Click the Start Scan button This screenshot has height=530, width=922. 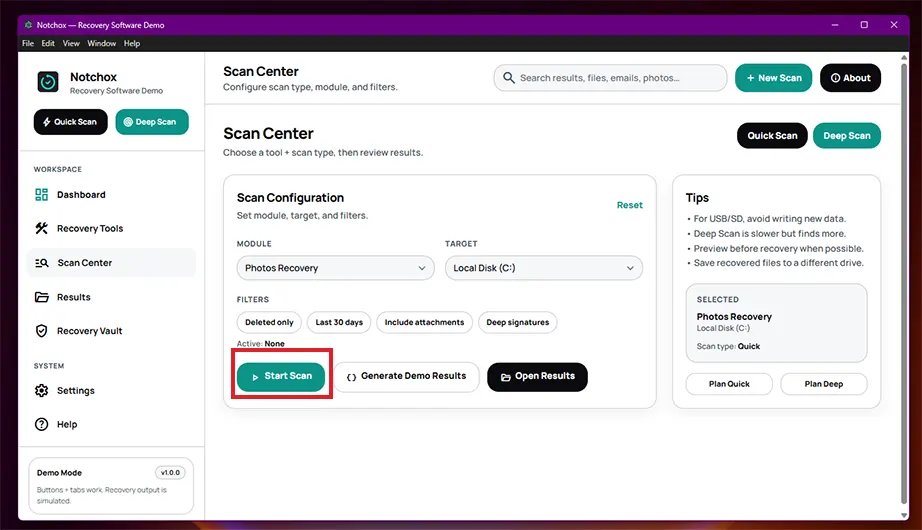281,376
